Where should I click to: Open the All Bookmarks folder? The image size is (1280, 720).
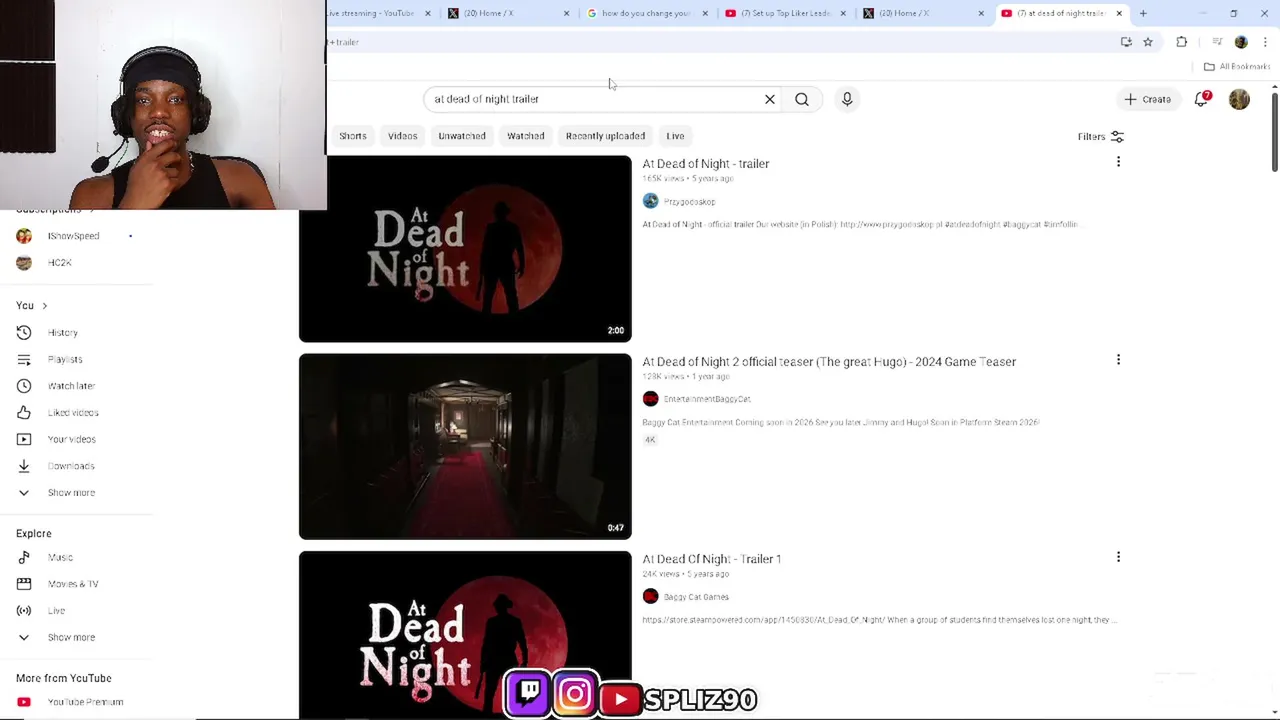(1237, 67)
